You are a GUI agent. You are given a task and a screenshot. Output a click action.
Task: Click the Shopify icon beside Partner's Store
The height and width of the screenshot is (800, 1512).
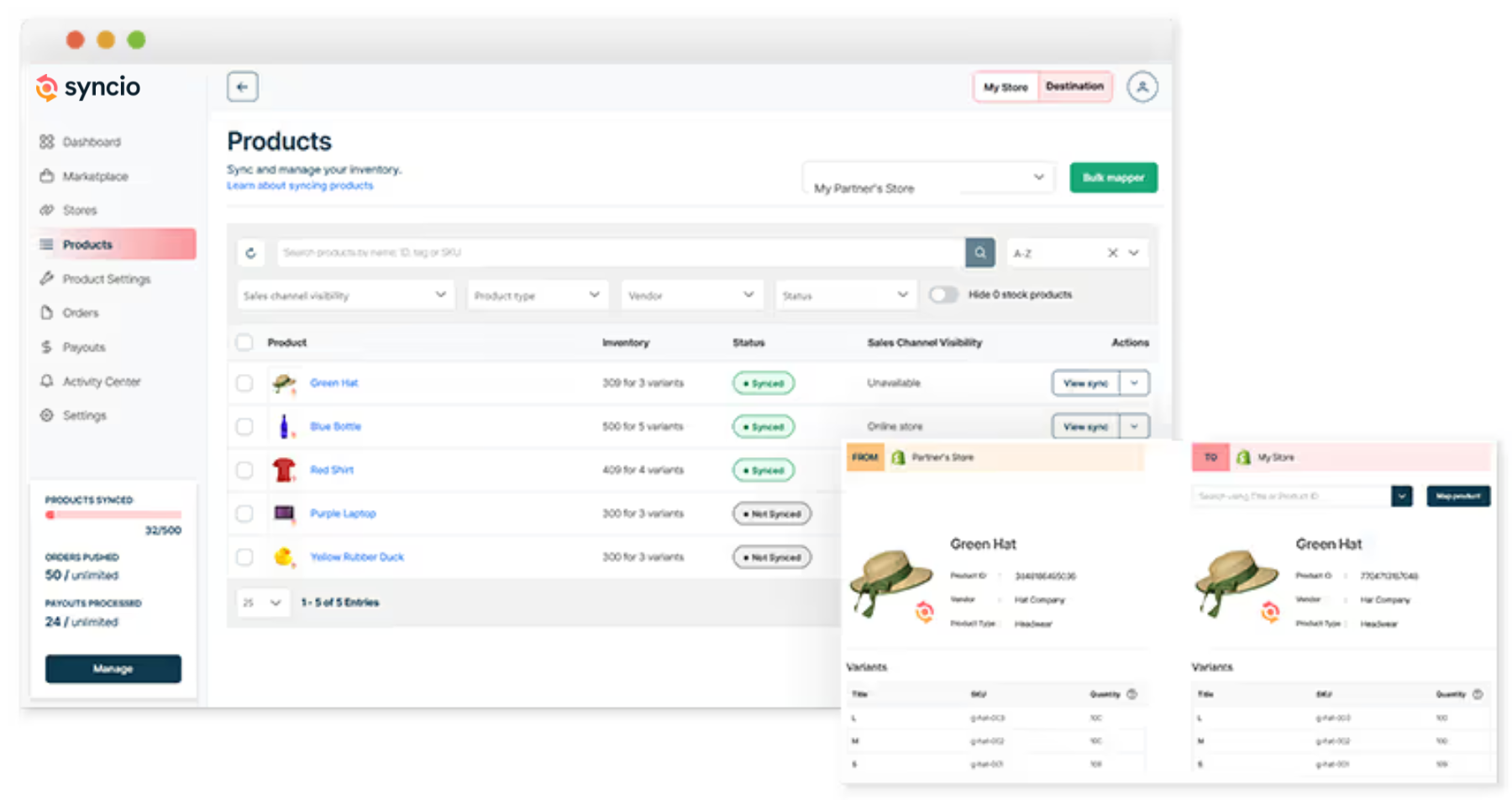898,457
